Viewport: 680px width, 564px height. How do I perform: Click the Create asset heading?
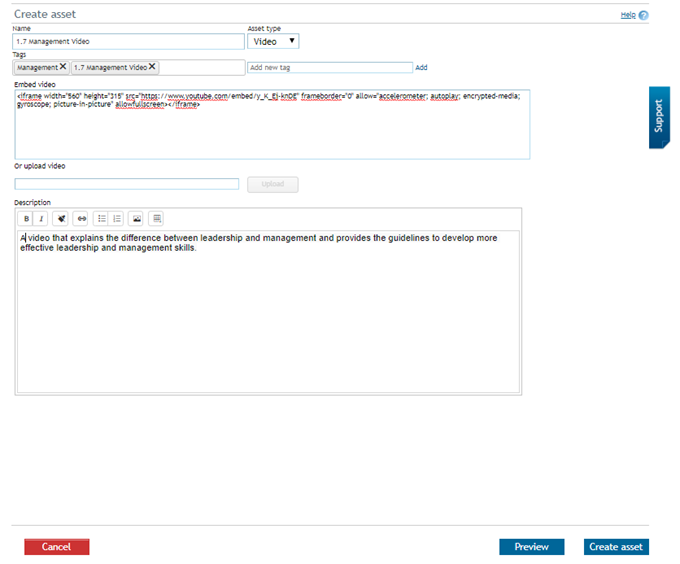tap(45, 14)
